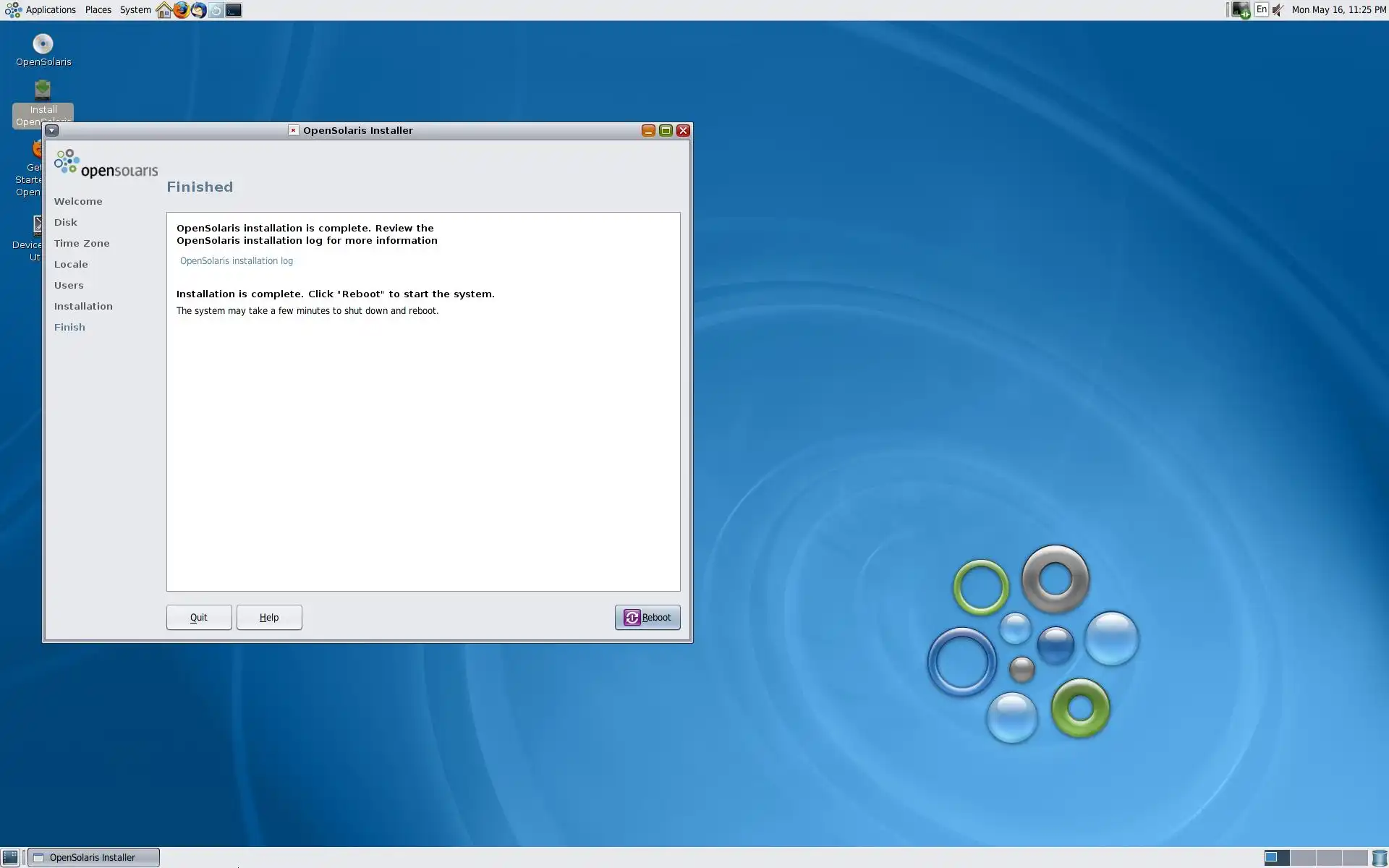Open the terminal launcher icon
Screen dimensions: 1389x868
coord(234,10)
